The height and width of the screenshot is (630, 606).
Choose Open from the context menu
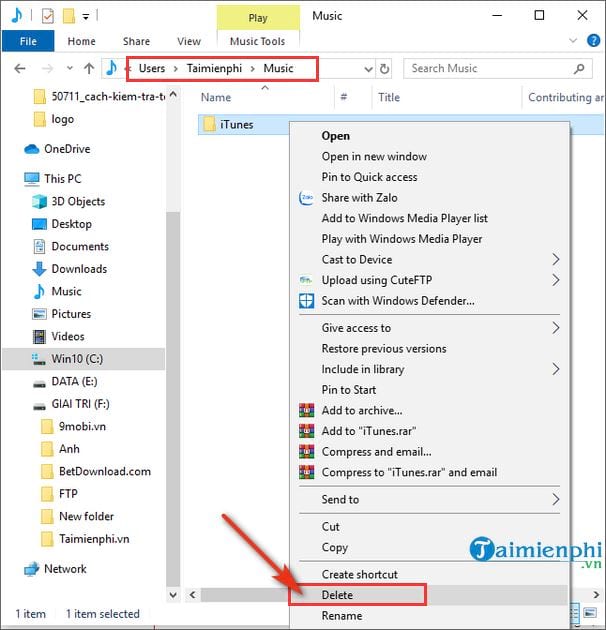click(x=336, y=136)
